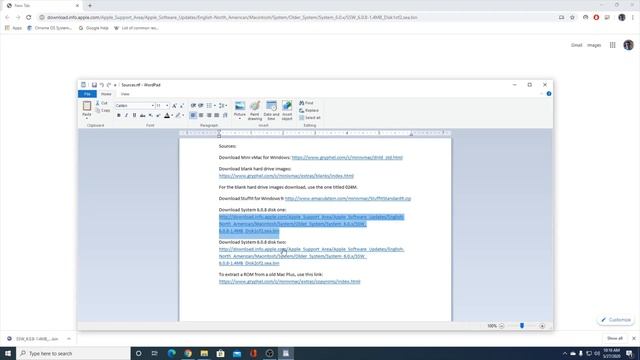Click zoom out minus button in WordPad
640x360 pixels.
(x=502, y=326)
